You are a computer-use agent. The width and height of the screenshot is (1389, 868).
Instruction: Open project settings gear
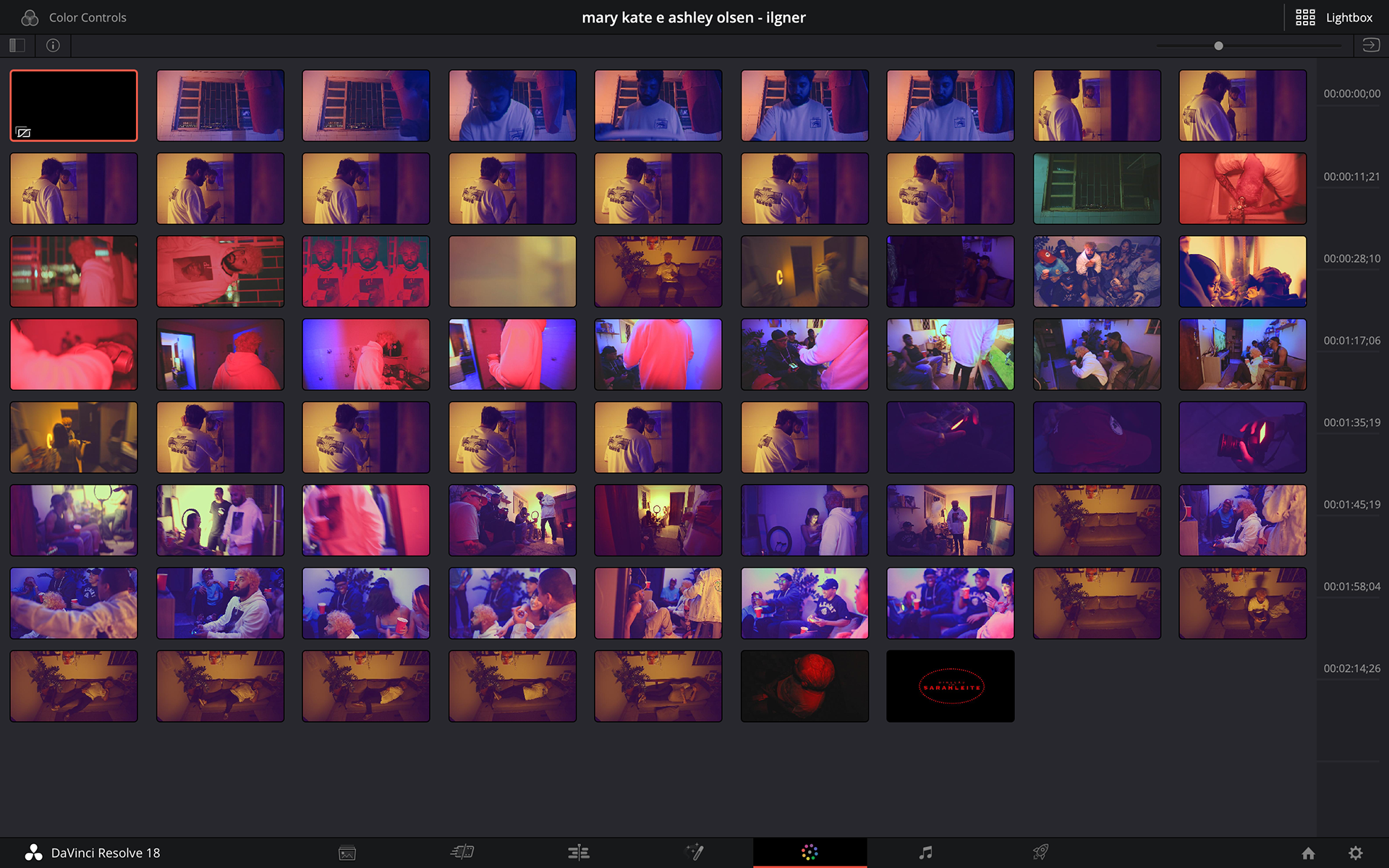click(1356, 853)
